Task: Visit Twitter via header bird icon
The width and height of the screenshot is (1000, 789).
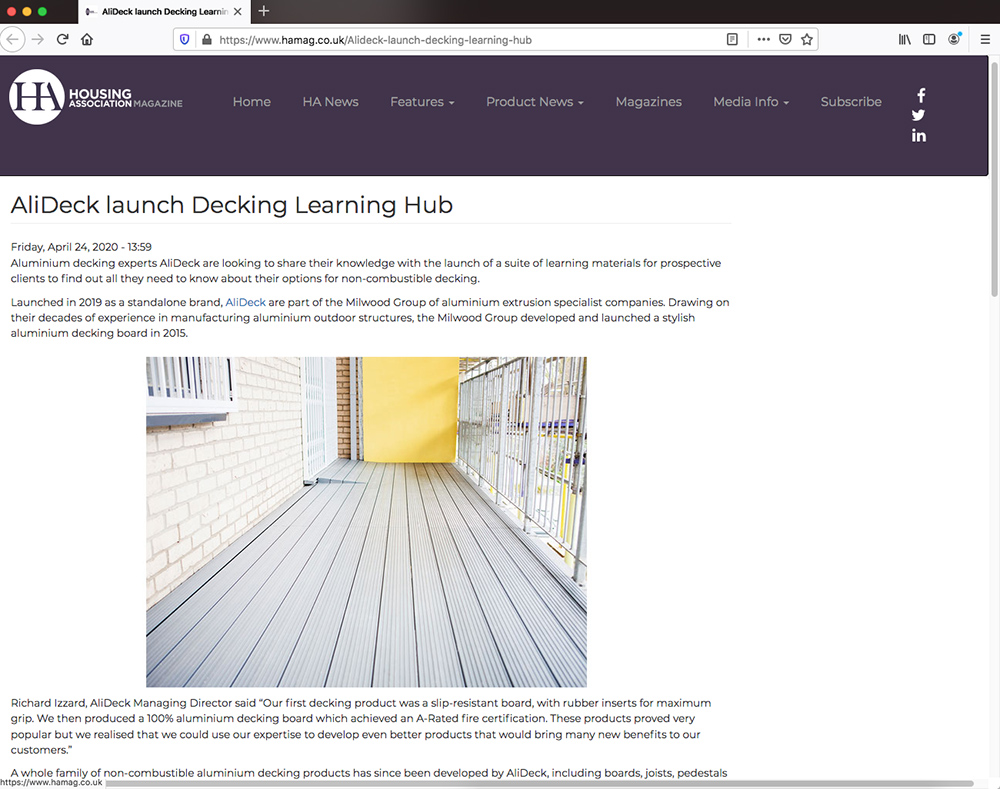Action: (x=918, y=115)
